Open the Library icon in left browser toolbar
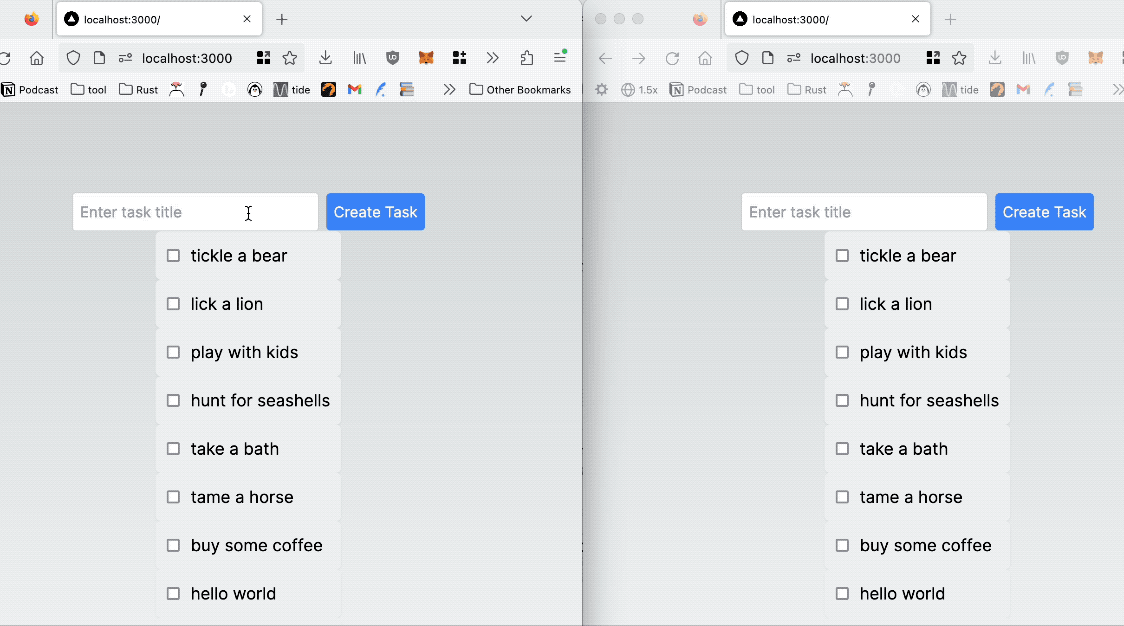Image resolution: width=1124 pixels, height=626 pixels. tap(359, 58)
